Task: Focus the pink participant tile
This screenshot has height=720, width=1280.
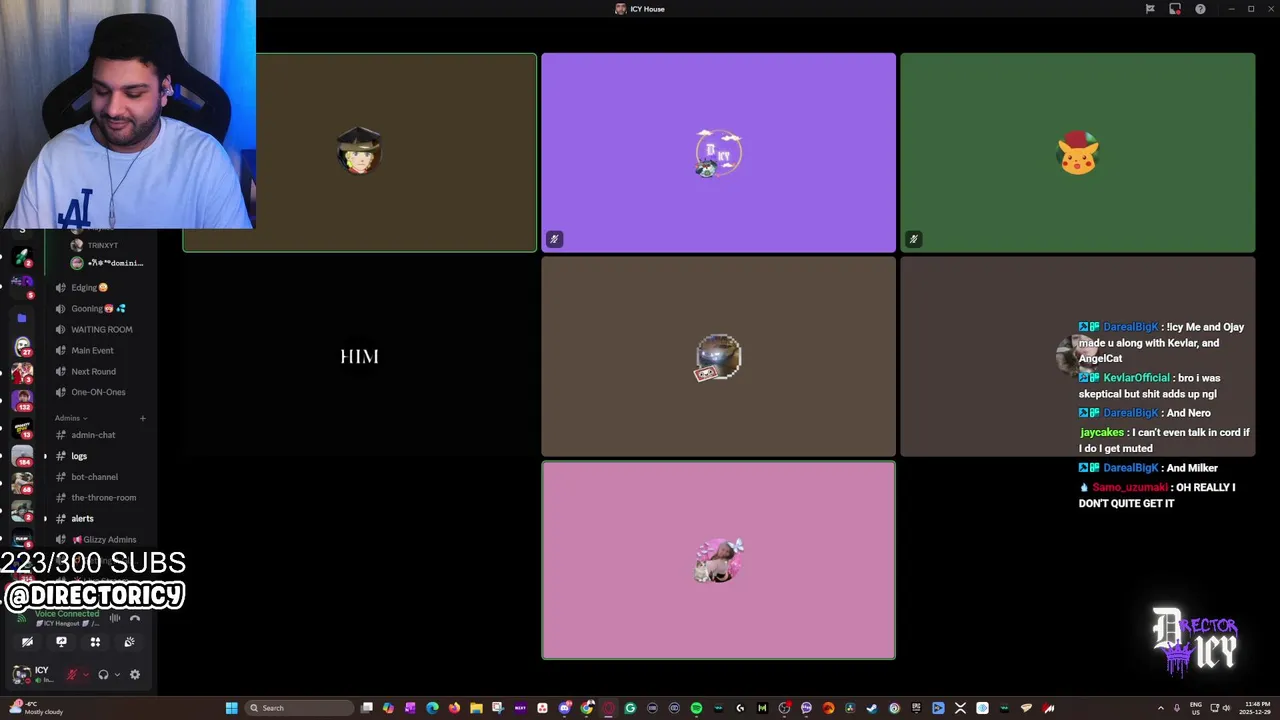Action: pyautogui.click(x=718, y=560)
